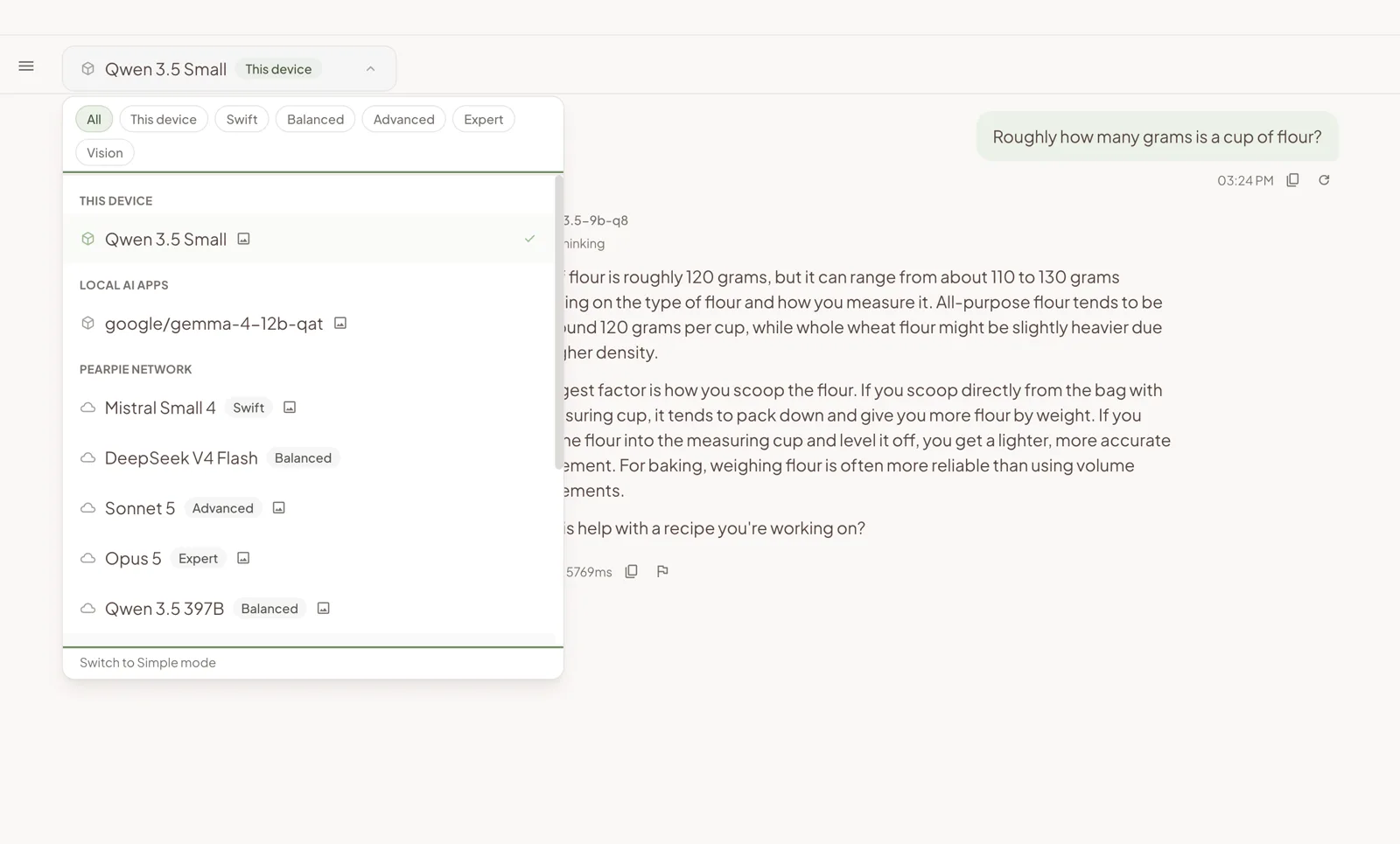Choose Mistral Small 4 model
Image resolution: width=1400 pixels, height=844 pixels.
coord(309,408)
